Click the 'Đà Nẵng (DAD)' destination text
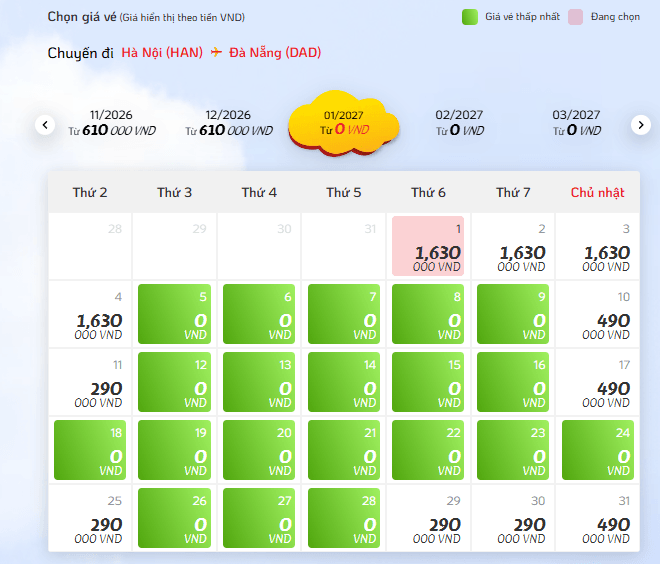The height and width of the screenshot is (564, 660). 275,53
